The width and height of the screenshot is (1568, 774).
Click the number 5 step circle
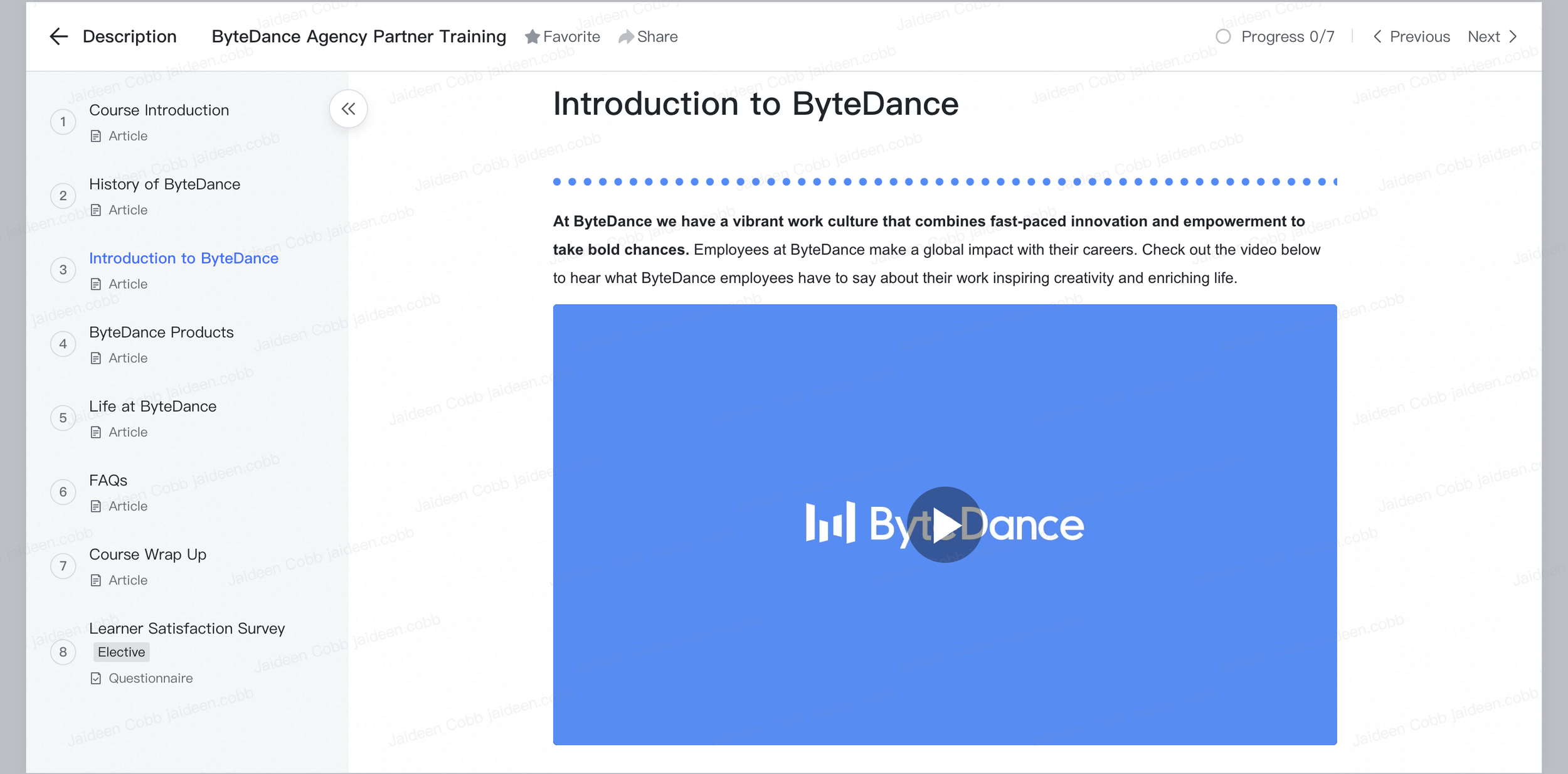tap(63, 418)
